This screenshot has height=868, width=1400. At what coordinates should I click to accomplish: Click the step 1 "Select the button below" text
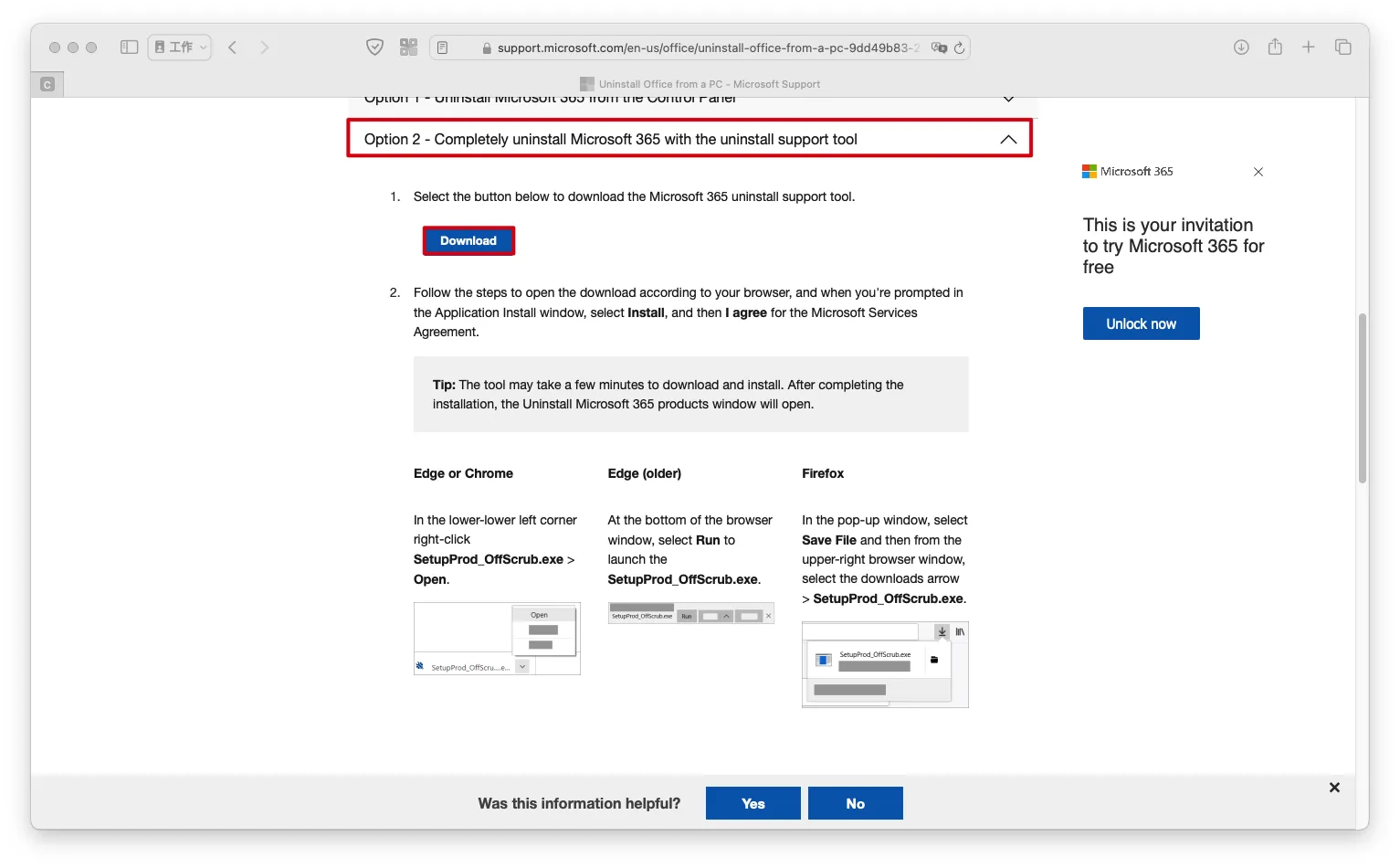click(634, 196)
